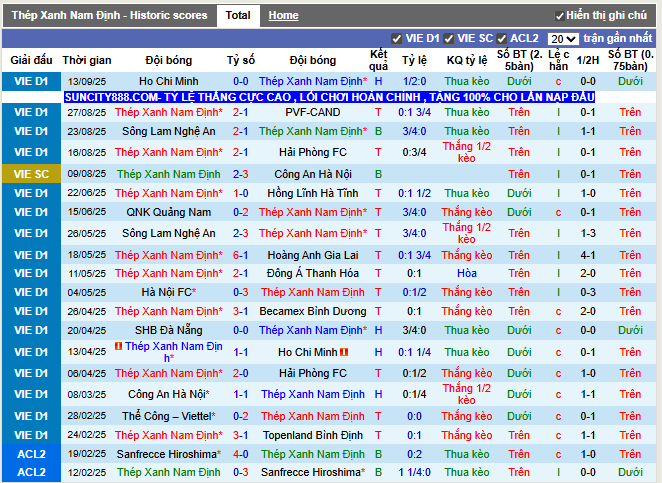This screenshot has width=662, height=483.
Task: Click the 0-3 score on 12/02/25
Action: point(240,472)
